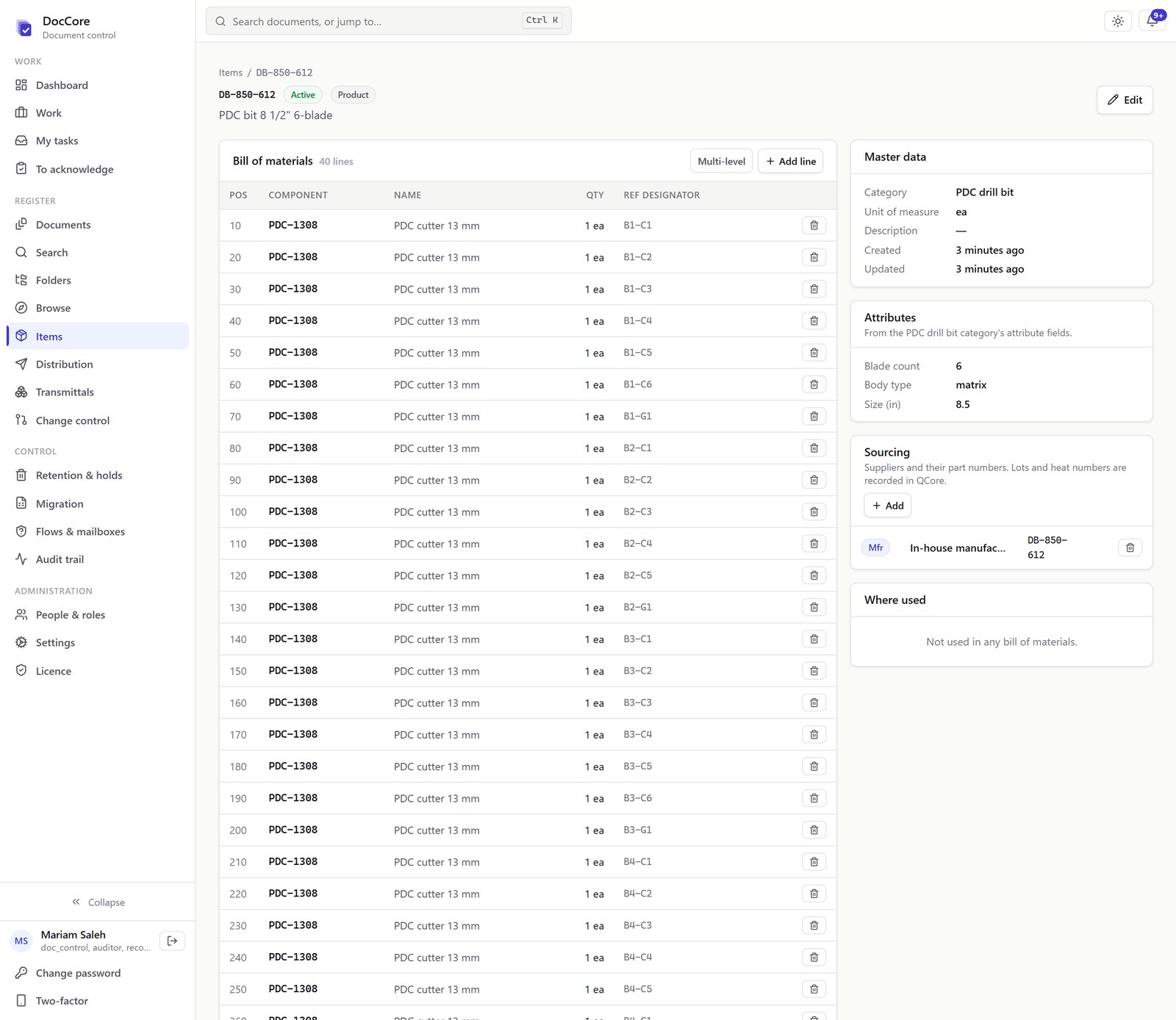1176x1020 pixels.
Task: Go to My tasks
Action: (x=97, y=141)
